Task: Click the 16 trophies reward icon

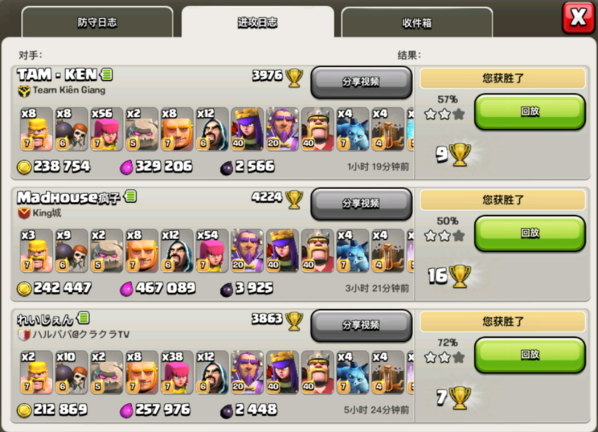Action: (x=460, y=276)
